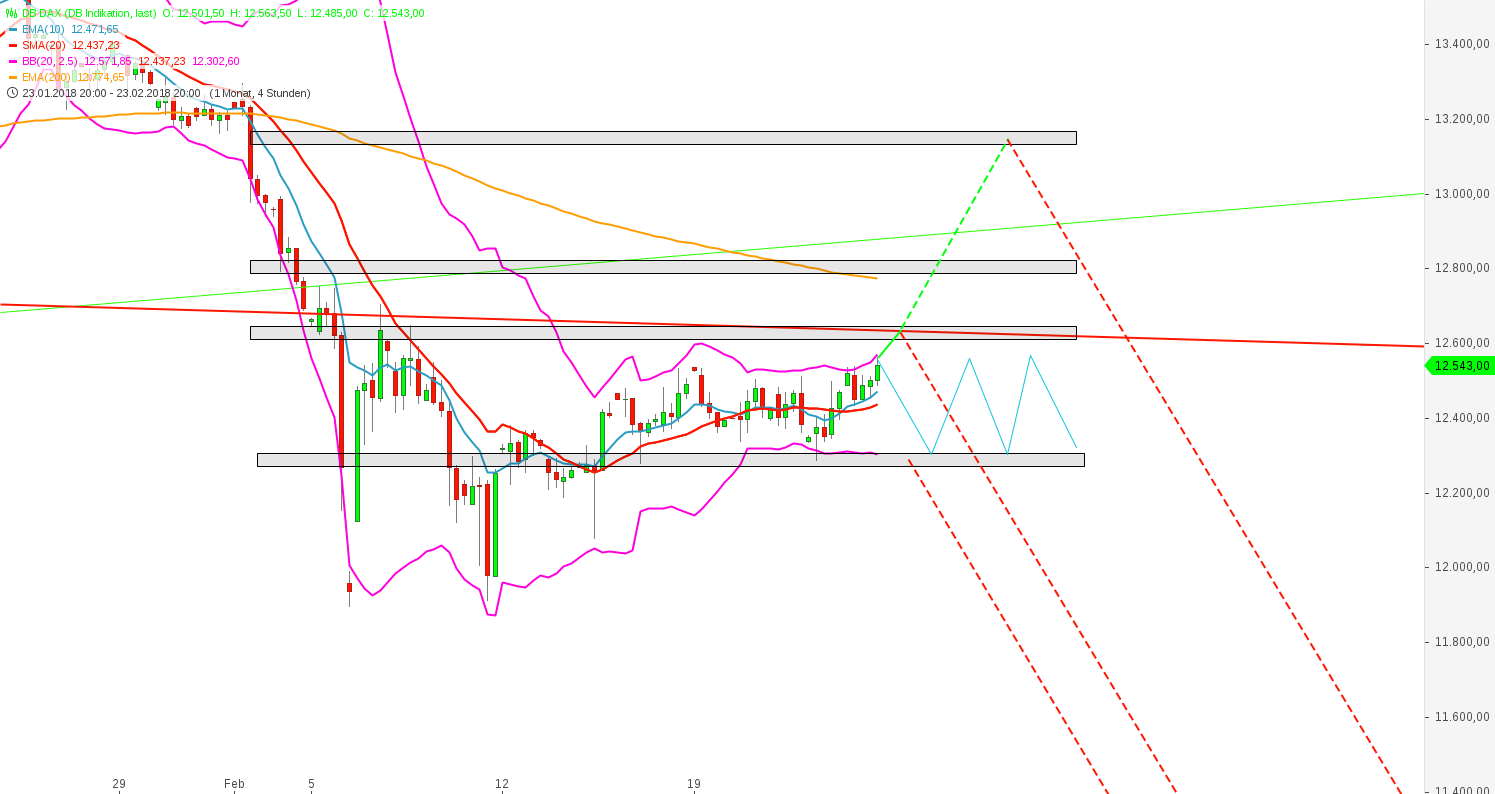Click the BB value 12.302,60
The height and width of the screenshot is (794, 1495).
(x=213, y=60)
